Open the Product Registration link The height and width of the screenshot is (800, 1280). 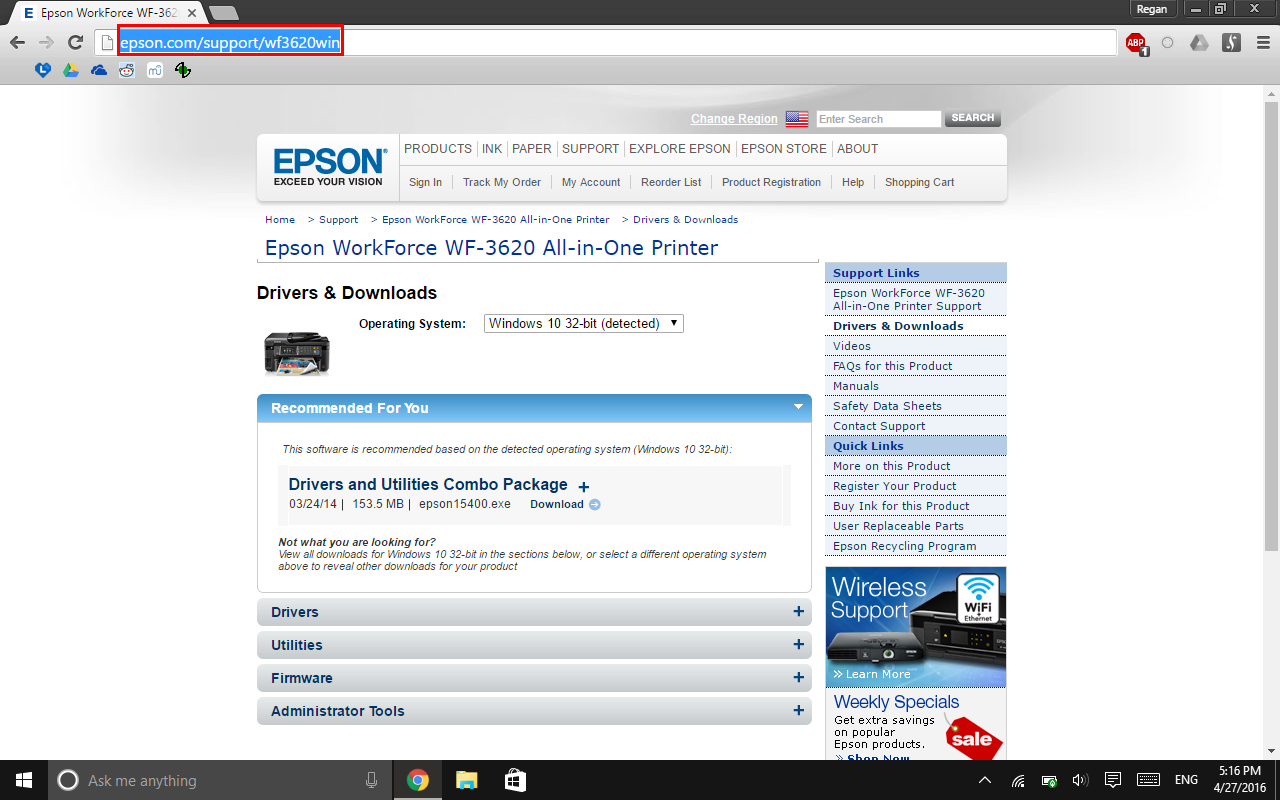pyautogui.click(x=771, y=182)
